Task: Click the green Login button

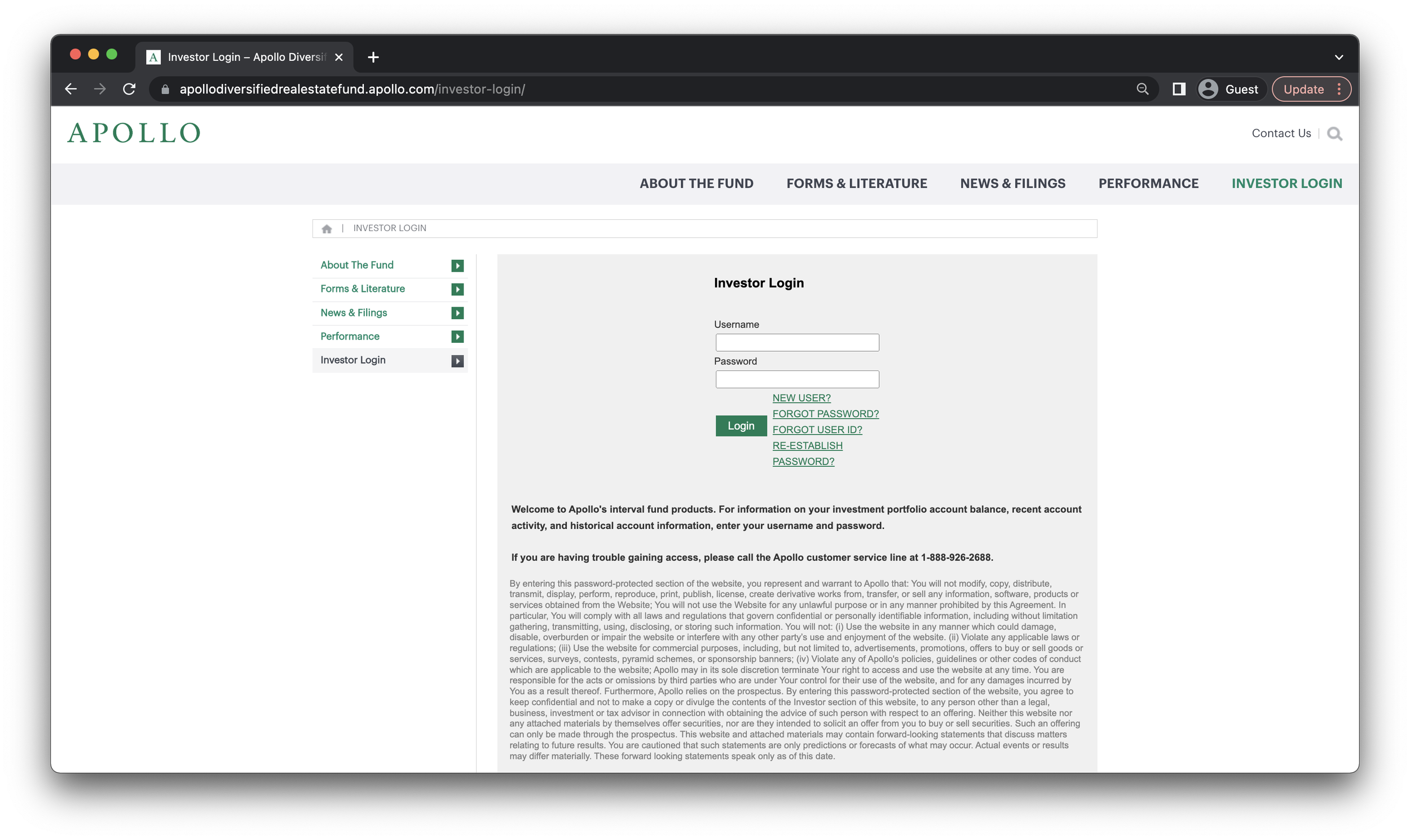Action: pos(741,426)
